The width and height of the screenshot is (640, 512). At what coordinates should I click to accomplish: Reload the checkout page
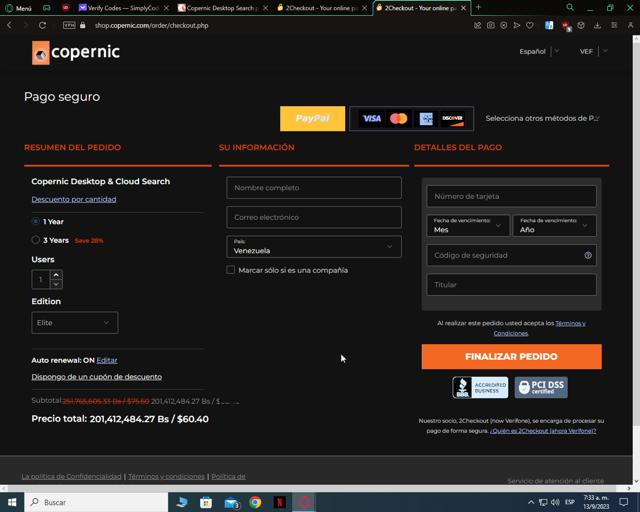coord(42,25)
